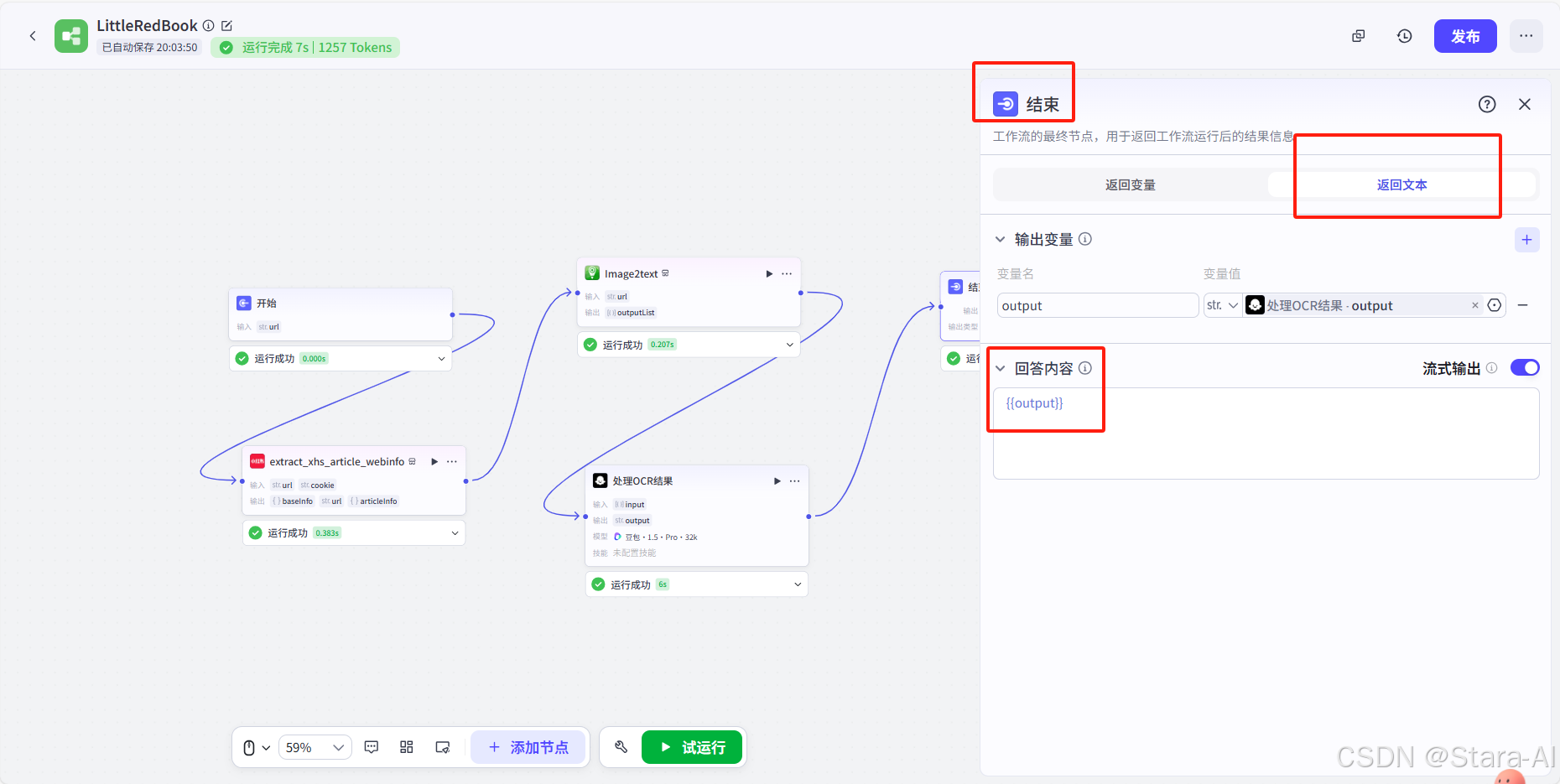
Task: Run the 处理OCR结果 node alone
Action: pyautogui.click(x=777, y=480)
